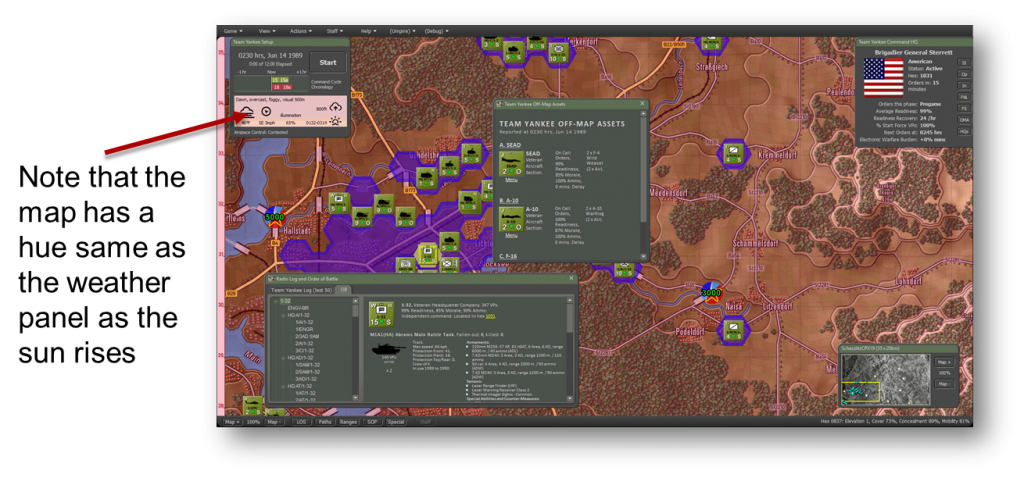The width and height of the screenshot is (1024, 478).
Task: Click the cloud ceiling 800ft icon
Action: (x=336, y=107)
